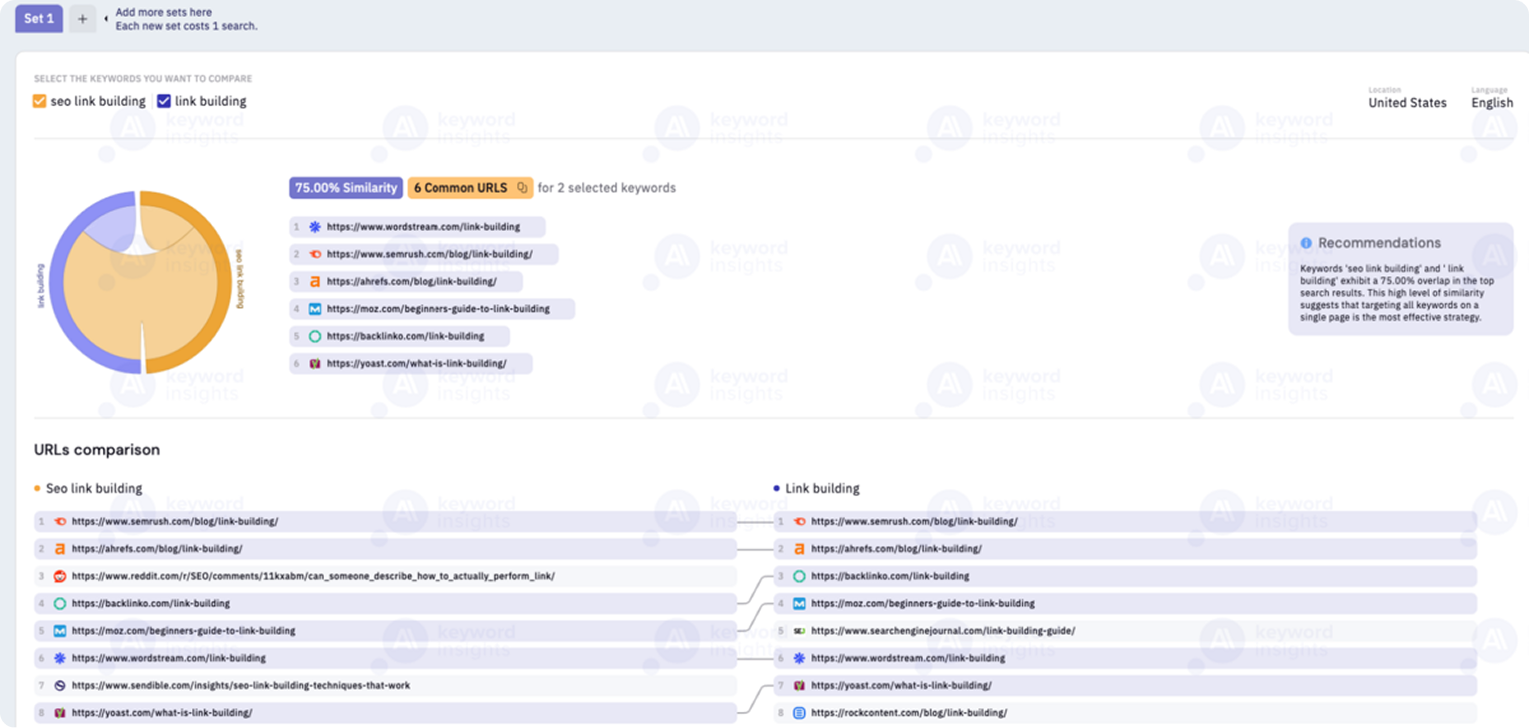This screenshot has width=1529, height=728.
Task: Click the Link building column header
Action: (x=822, y=489)
